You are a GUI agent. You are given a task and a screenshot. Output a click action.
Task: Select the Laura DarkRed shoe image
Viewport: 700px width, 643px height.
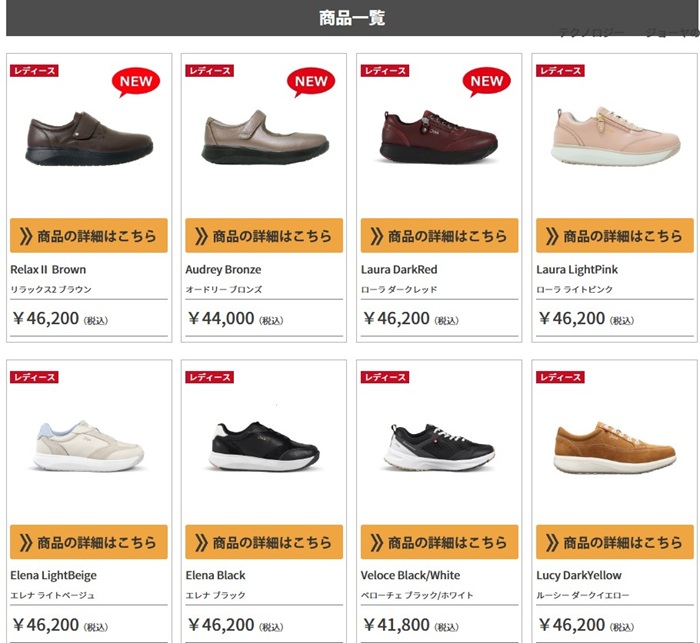tap(438, 138)
